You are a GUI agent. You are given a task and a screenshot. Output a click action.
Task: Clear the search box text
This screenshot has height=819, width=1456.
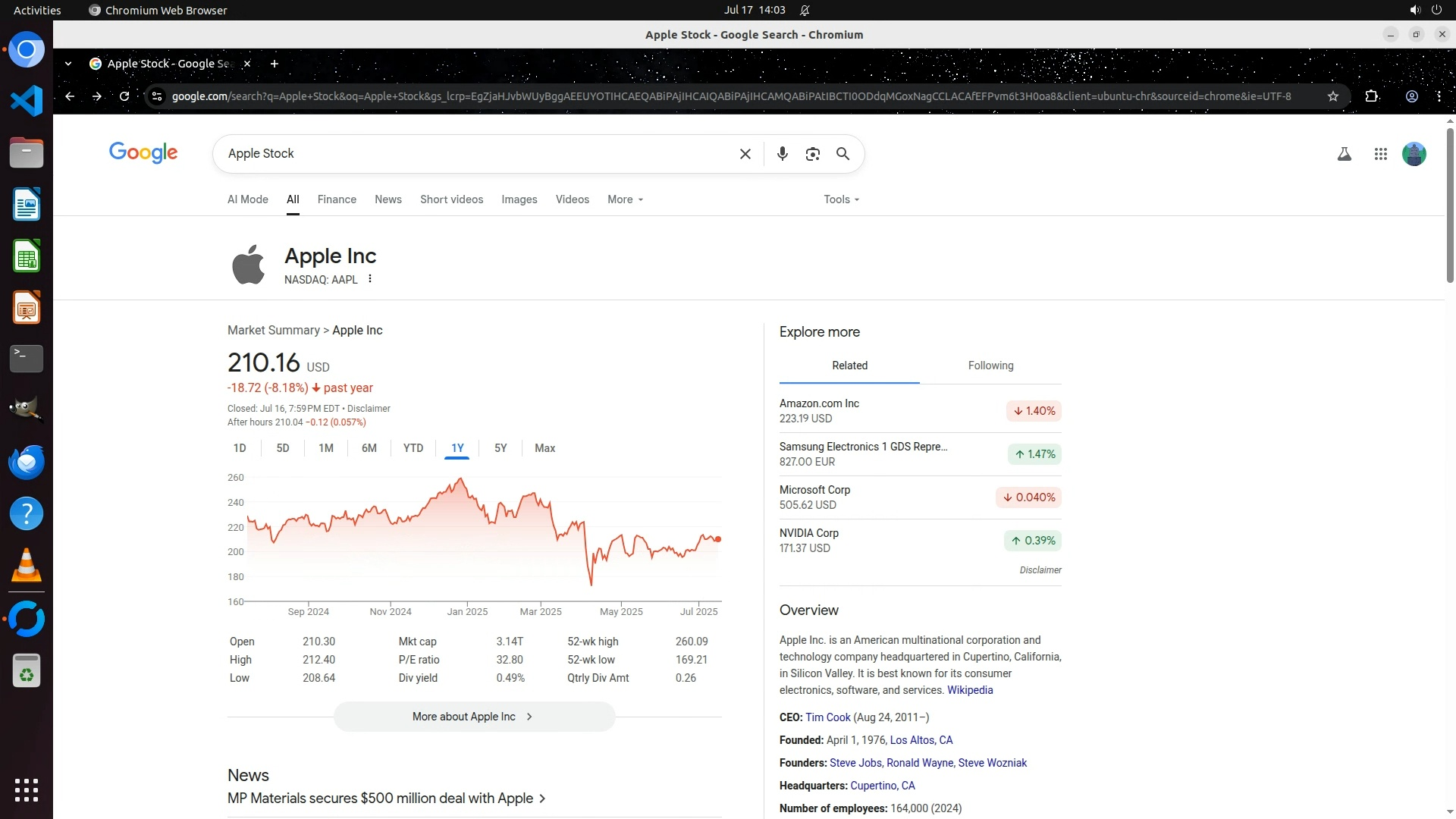pyautogui.click(x=745, y=154)
